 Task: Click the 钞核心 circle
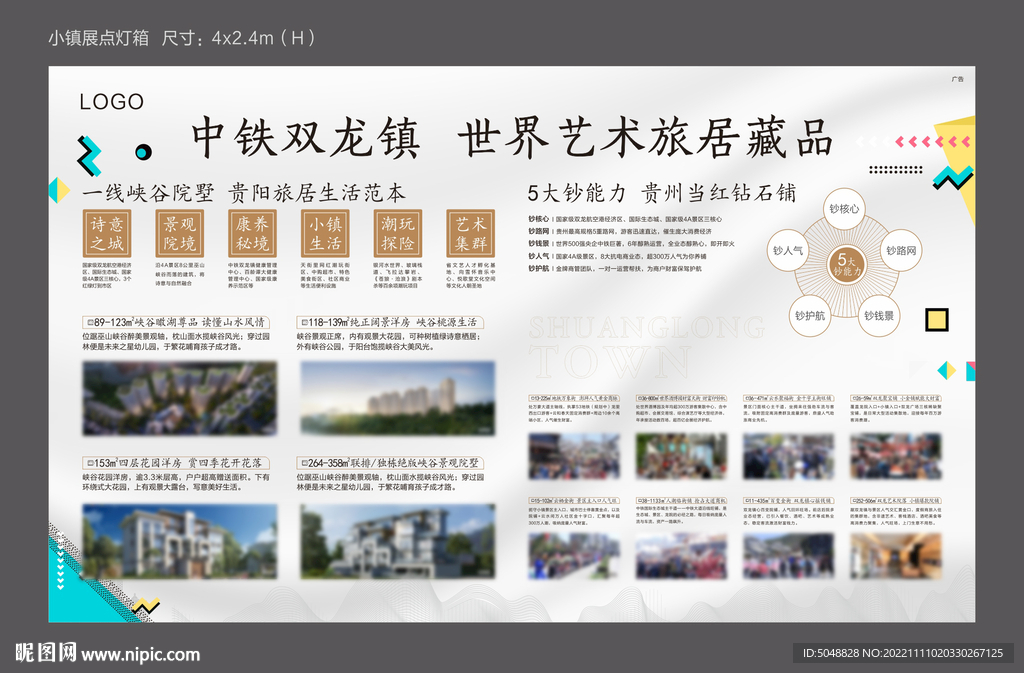coord(844,209)
